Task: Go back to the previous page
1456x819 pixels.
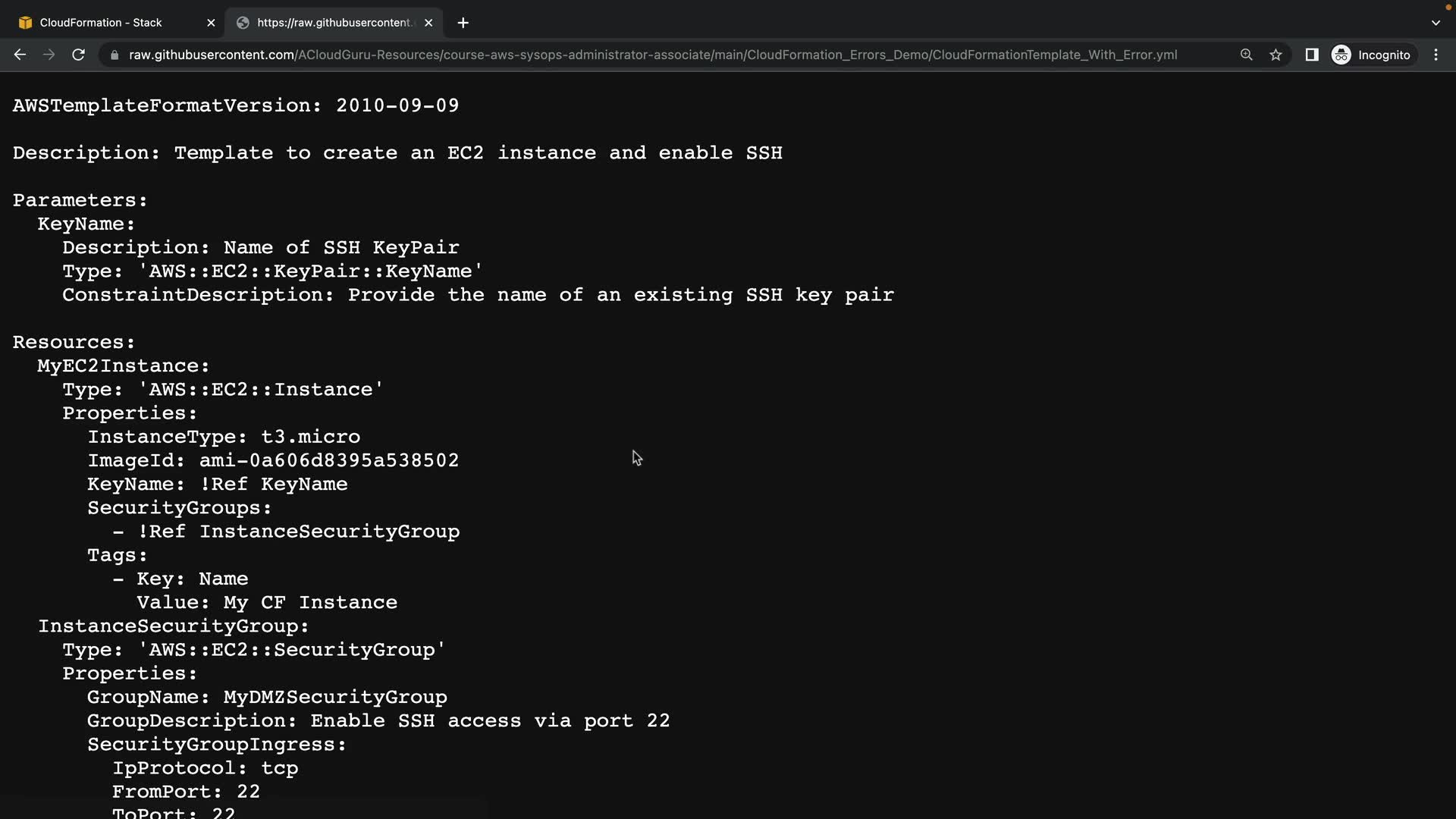Action: point(20,55)
